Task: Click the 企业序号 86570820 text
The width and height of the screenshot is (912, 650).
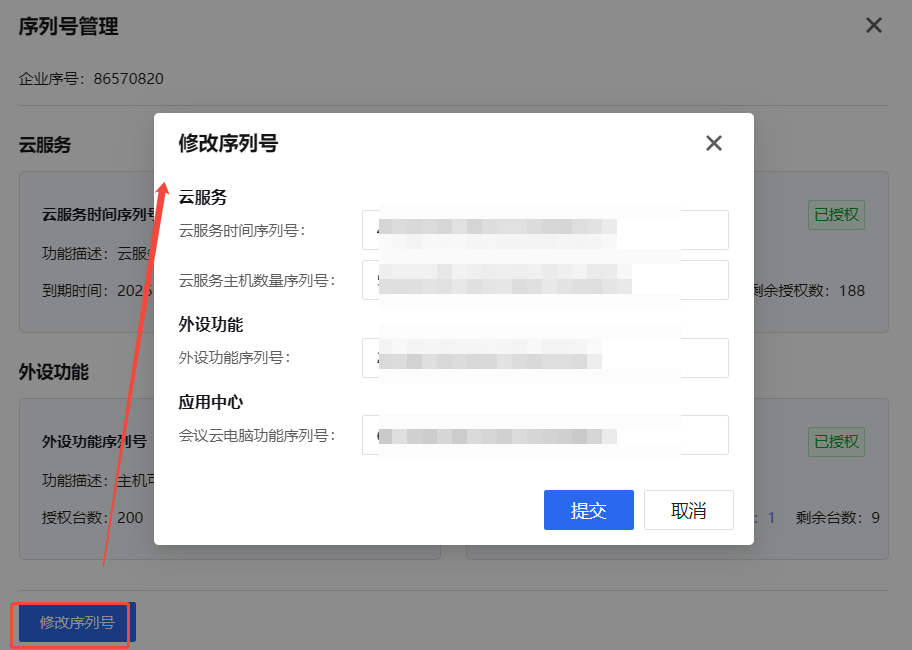Action: (91, 79)
